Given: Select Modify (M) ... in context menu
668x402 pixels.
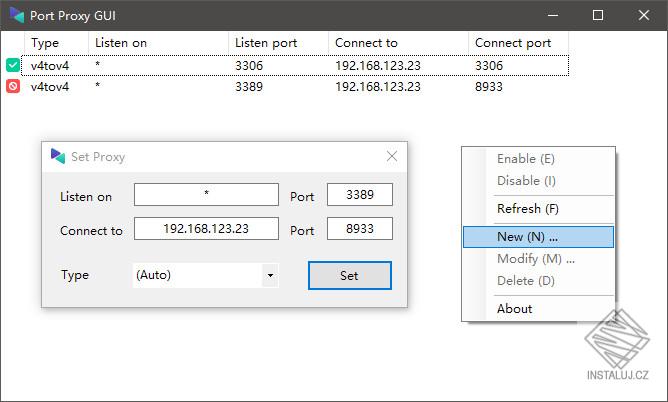Looking at the screenshot, I should tap(538, 258).
